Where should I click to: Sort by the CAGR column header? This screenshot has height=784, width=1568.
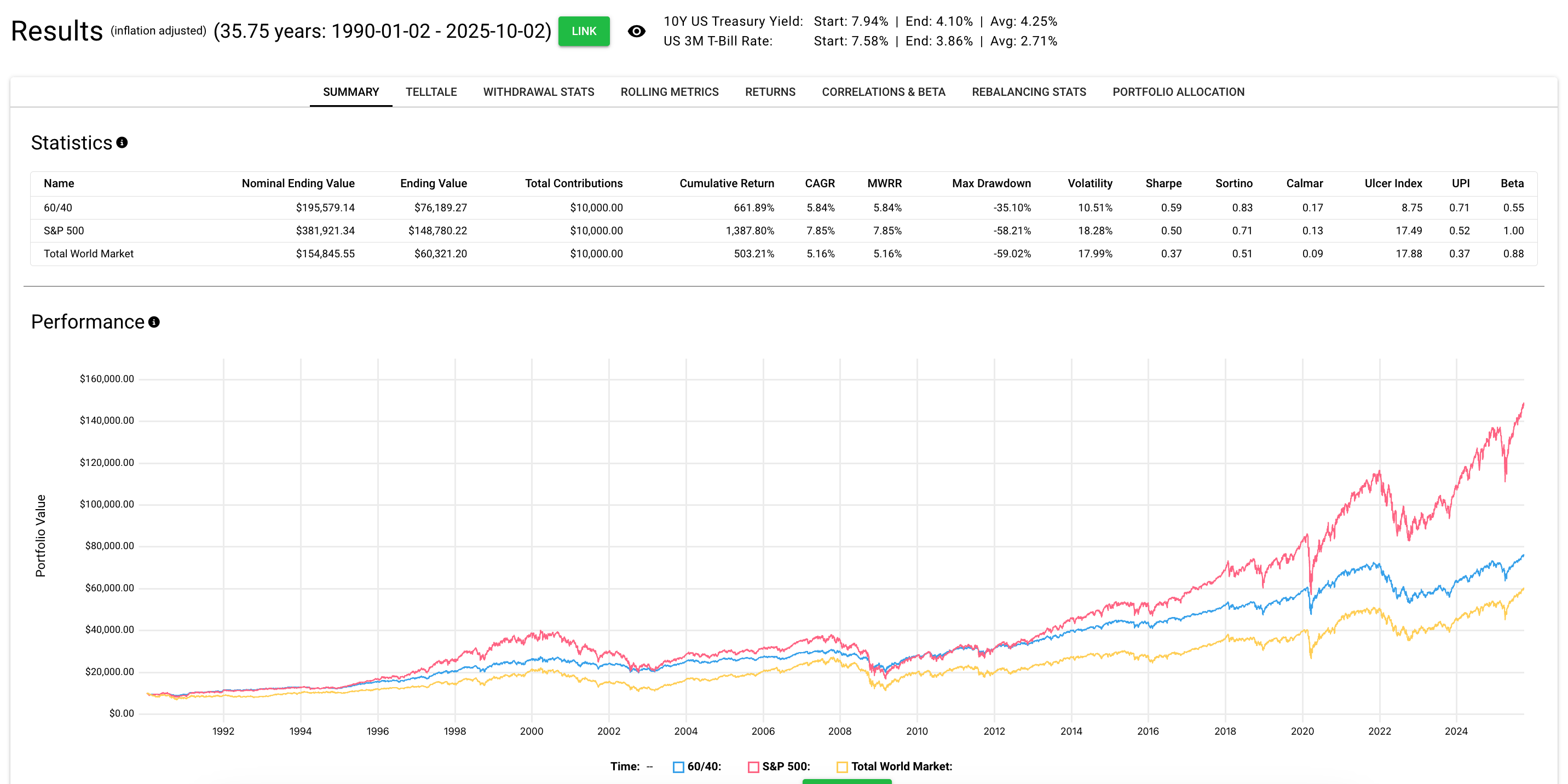pyautogui.click(x=819, y=183)
